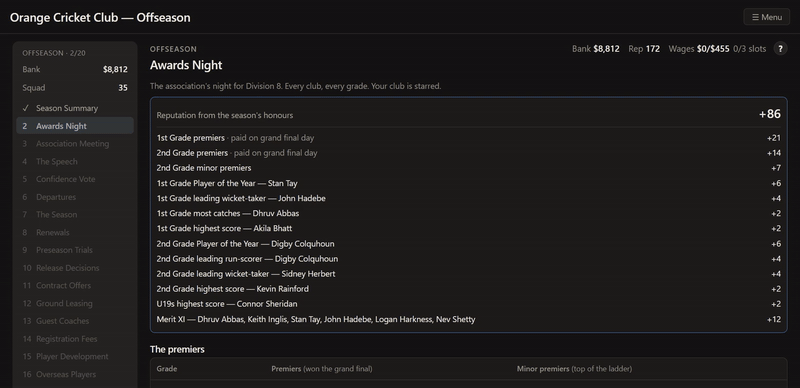Select Player Development step
The image size is (800, 388).
click(x=75, y=356)
